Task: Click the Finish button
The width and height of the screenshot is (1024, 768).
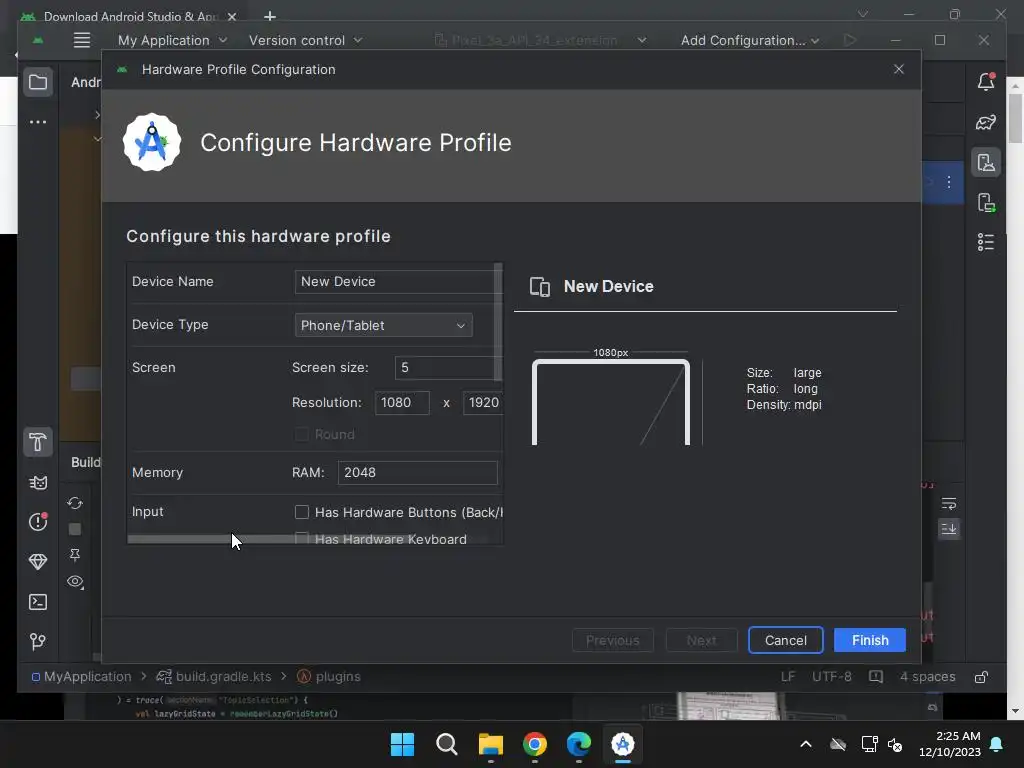Action: coord(870,640)
